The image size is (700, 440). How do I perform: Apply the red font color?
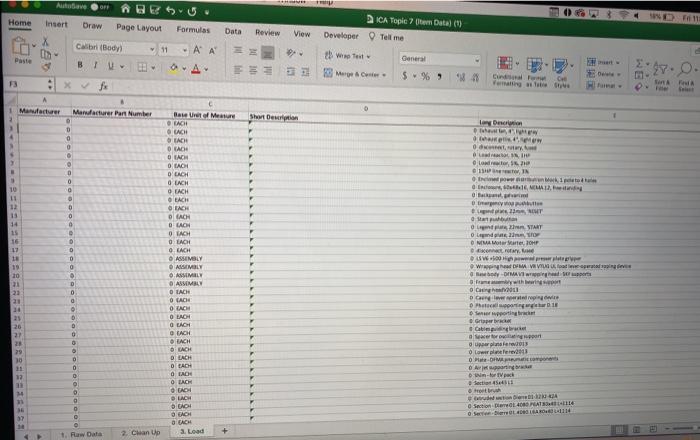(x=196, y=69)
